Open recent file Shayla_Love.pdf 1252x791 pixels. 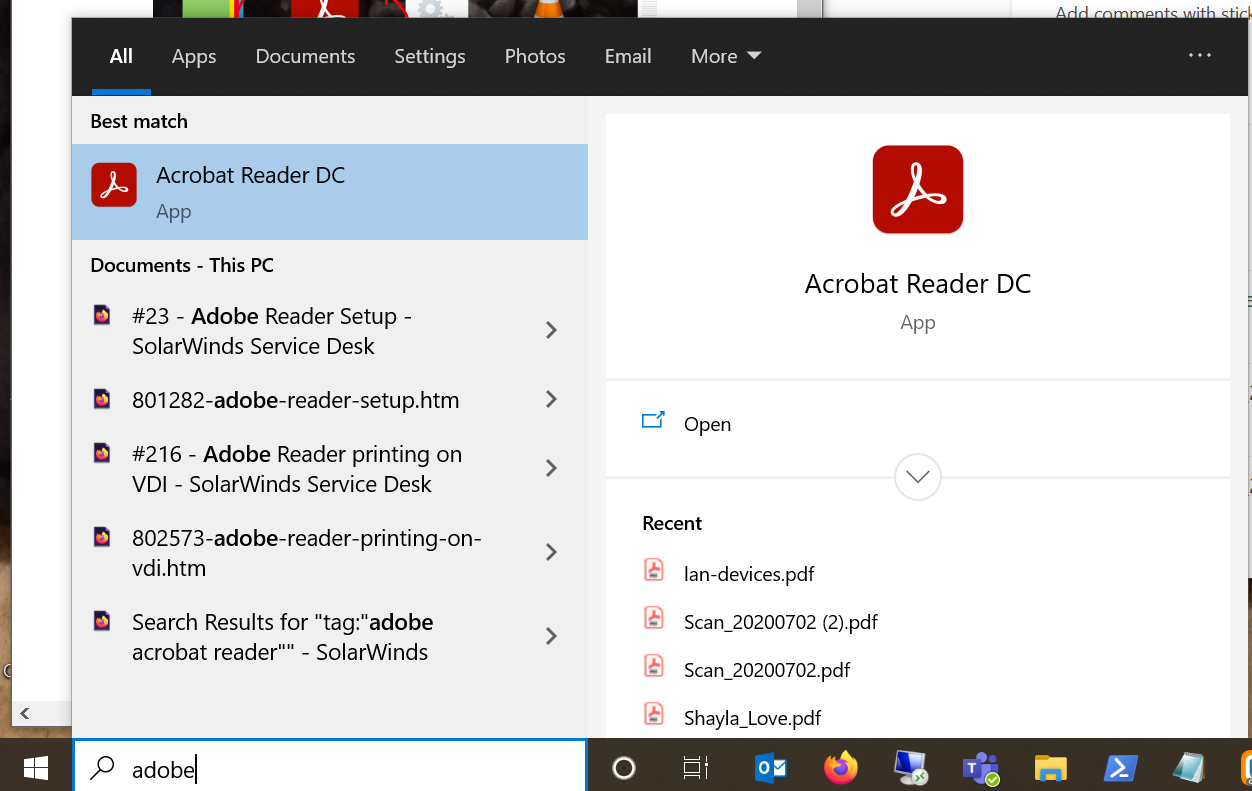click(x=753, y=718)
